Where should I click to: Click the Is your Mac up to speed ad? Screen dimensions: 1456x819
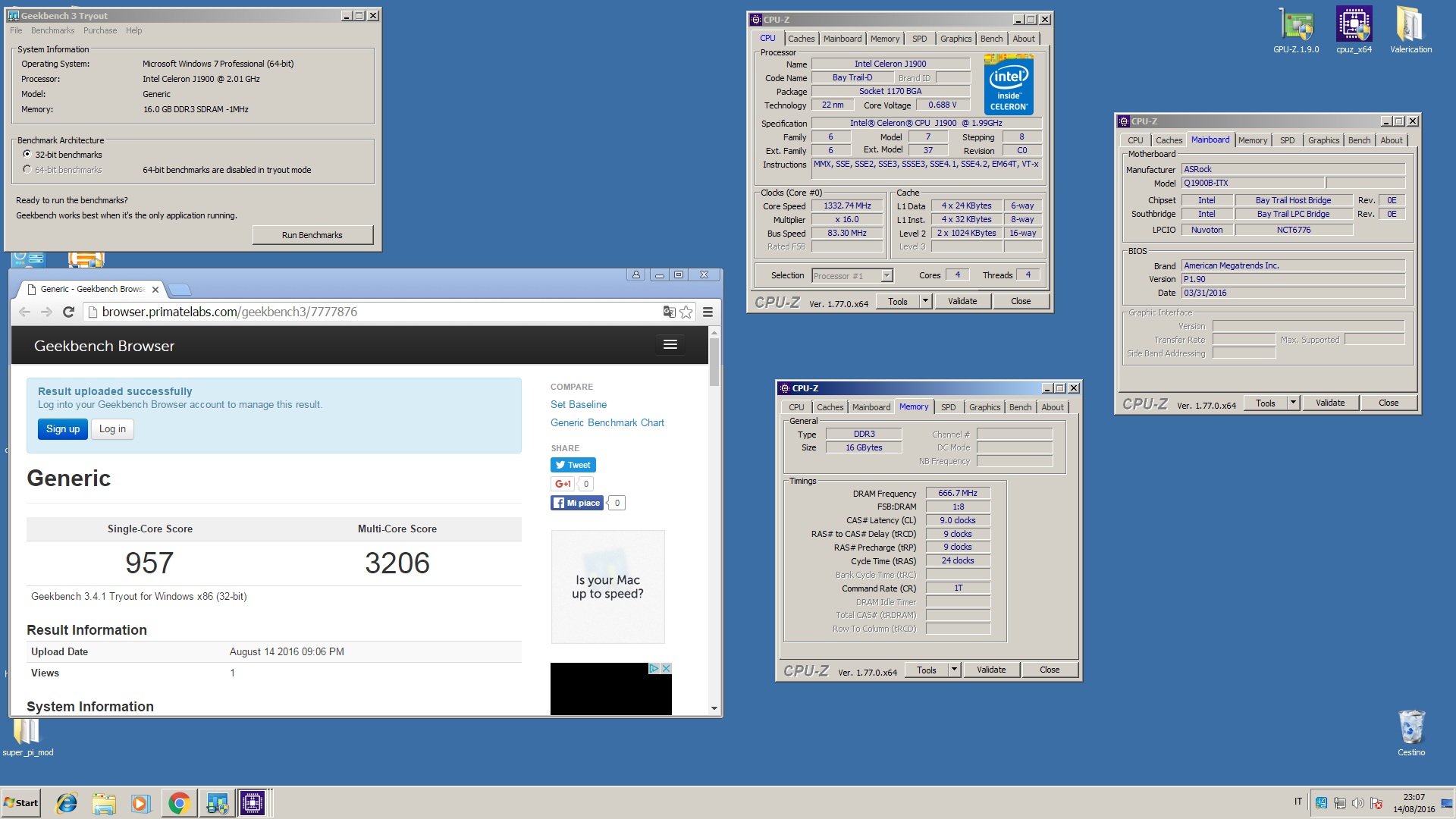[608, 587]
